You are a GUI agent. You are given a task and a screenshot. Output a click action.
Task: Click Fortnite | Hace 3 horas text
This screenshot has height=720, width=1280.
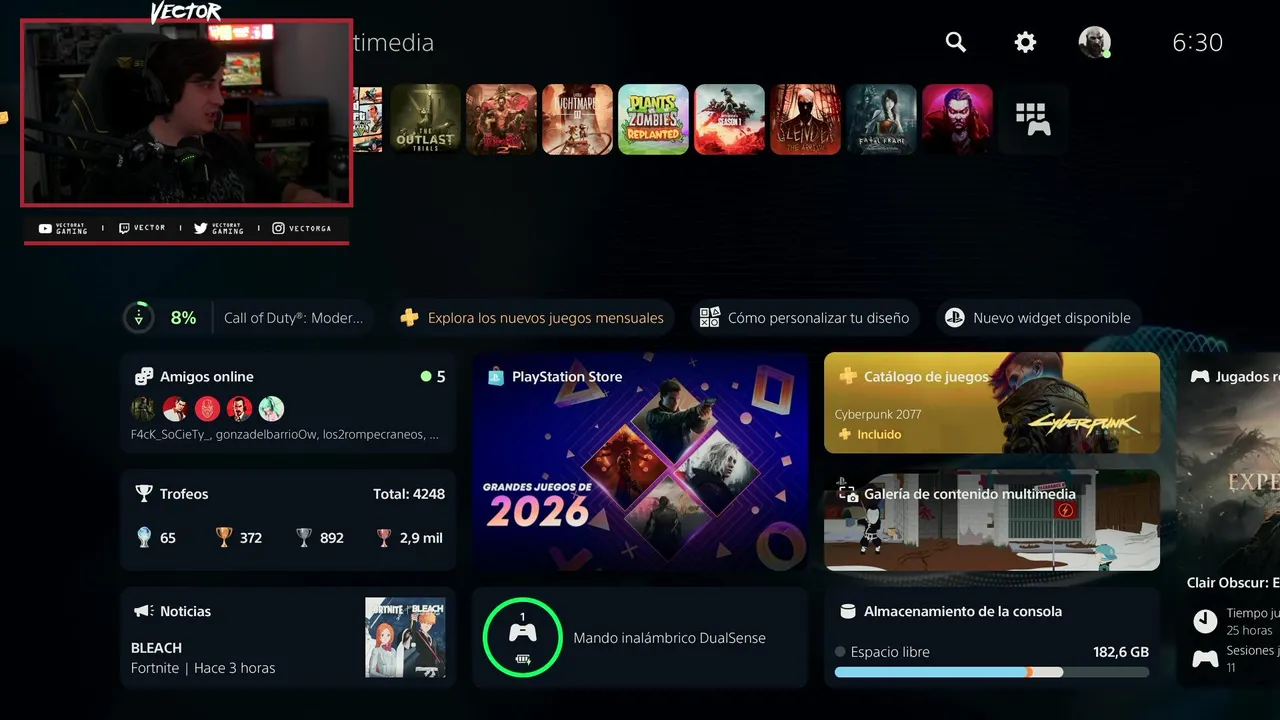pyautogui.click(x=203, y=668)
